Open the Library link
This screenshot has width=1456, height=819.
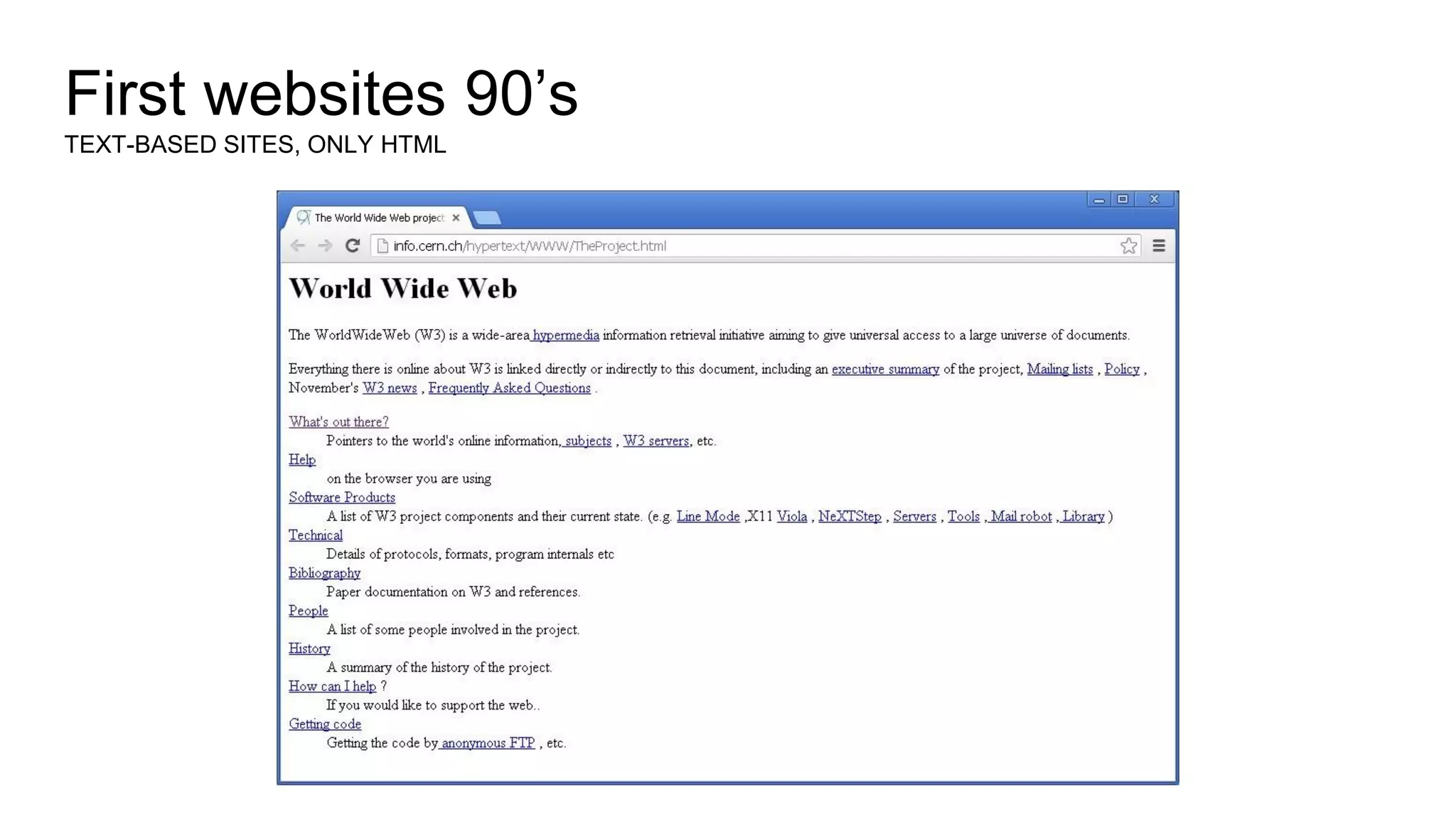[1083, 516]
